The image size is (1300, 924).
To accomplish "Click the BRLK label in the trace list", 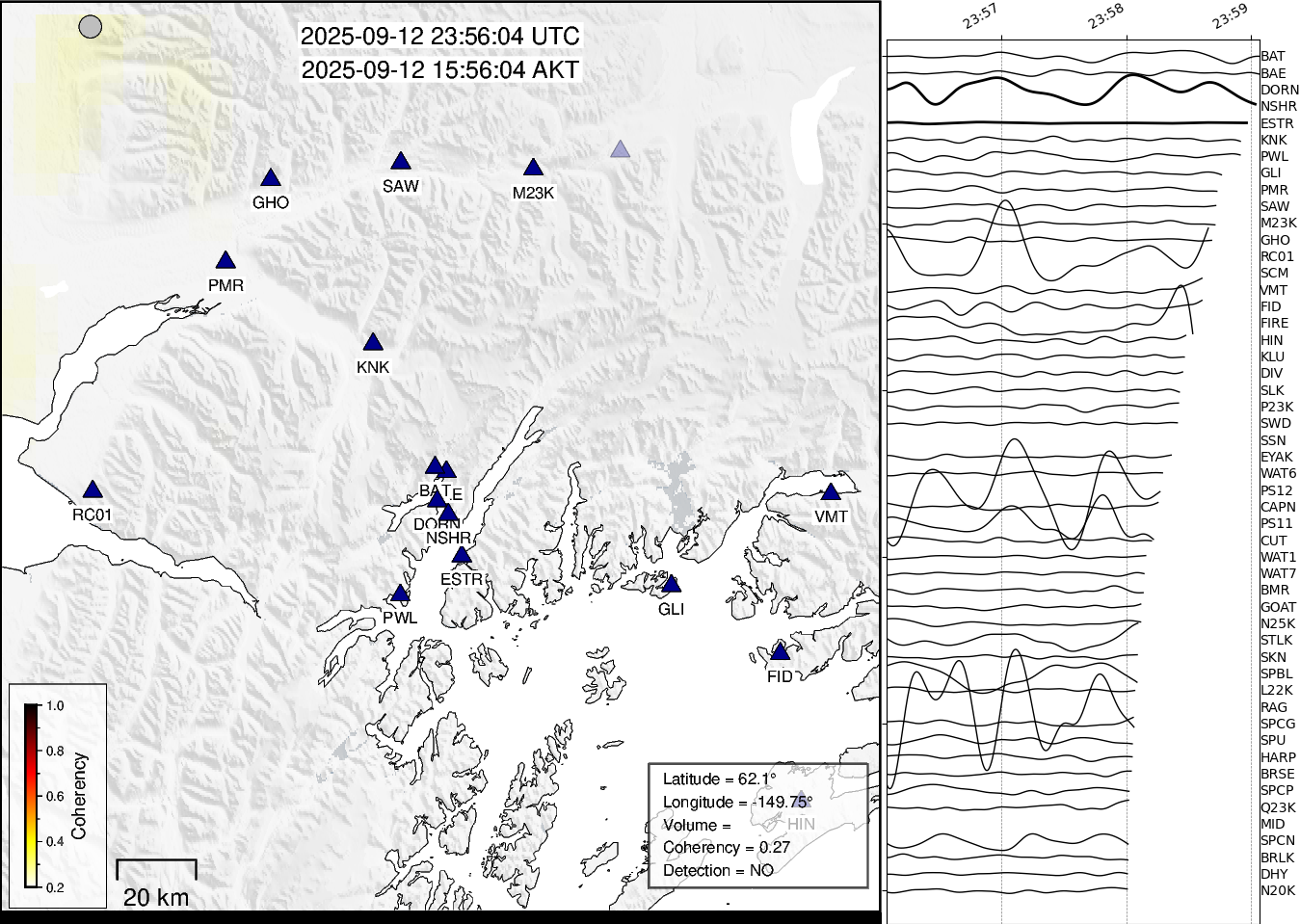I will coord(1277,858).
